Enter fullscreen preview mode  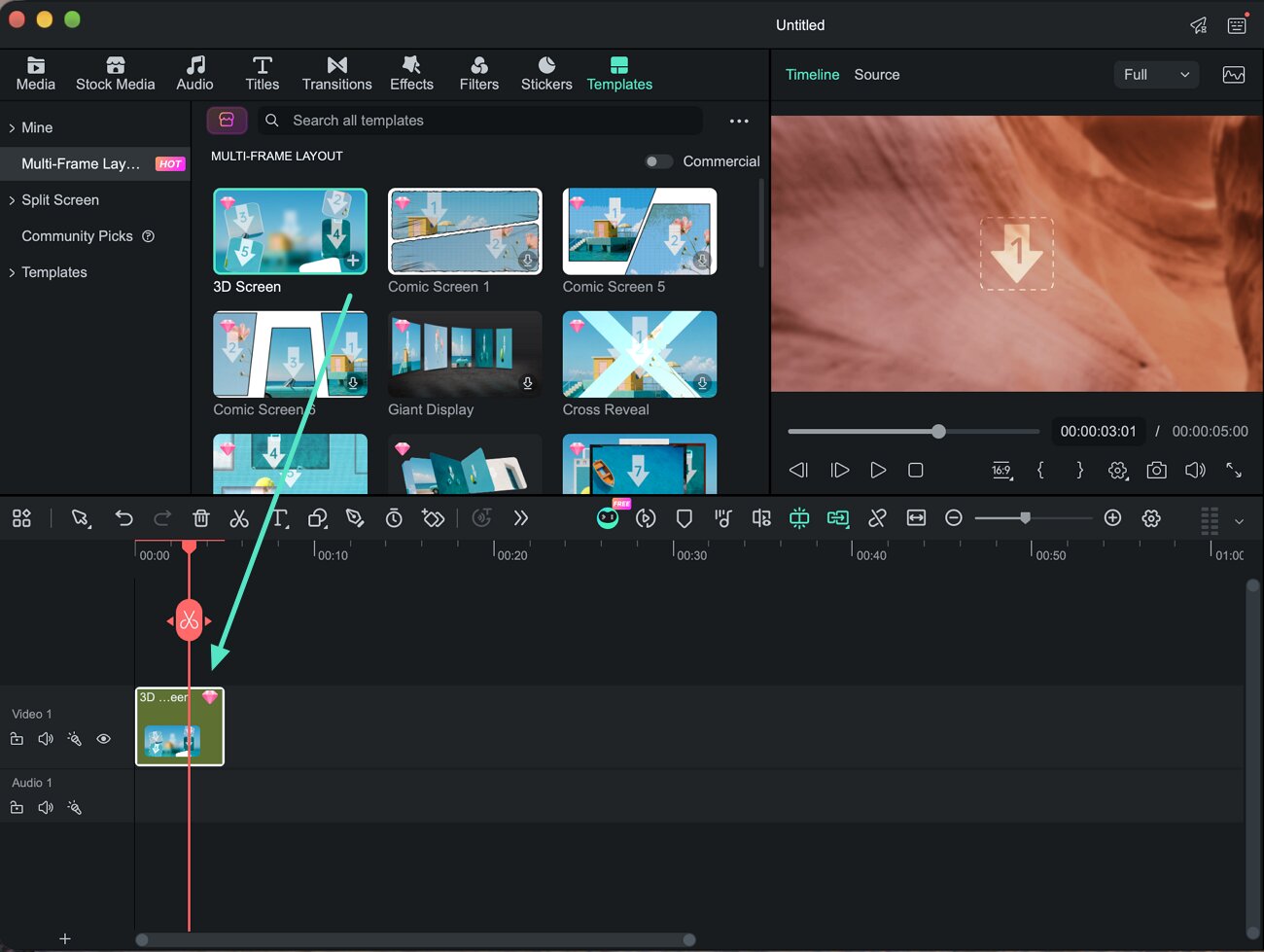pos(1234,470)
